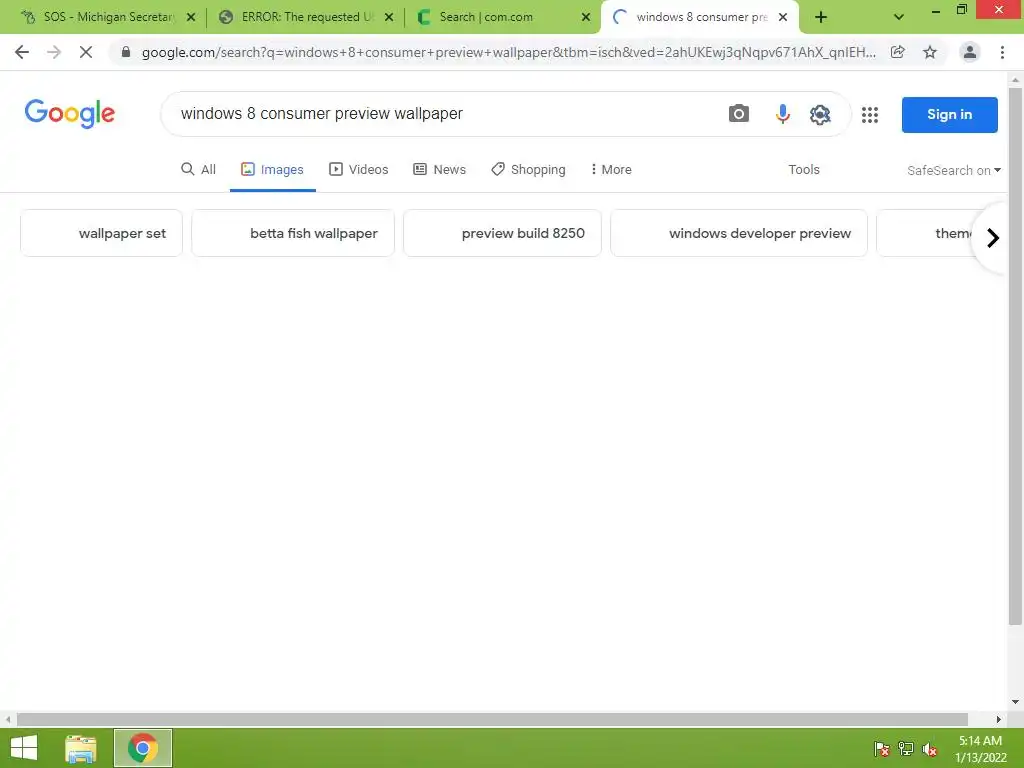Stop loading the current page

[86, 52]
